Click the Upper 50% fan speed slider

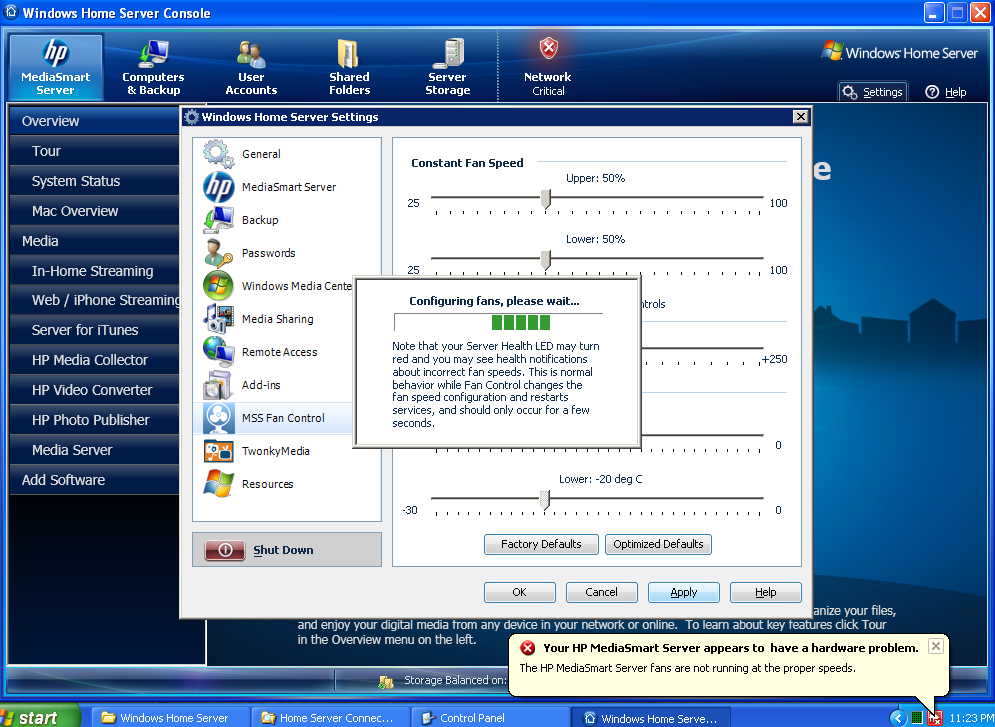[x=546, y=199]
